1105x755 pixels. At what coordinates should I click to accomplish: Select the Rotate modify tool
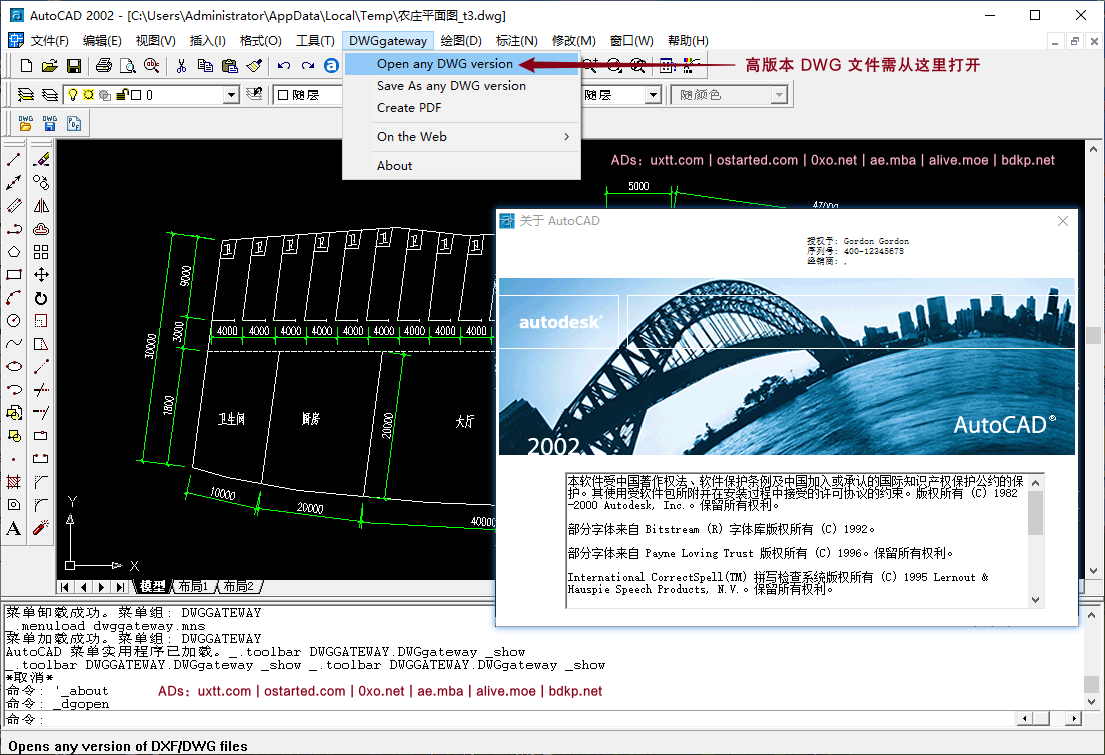click(41, 297)
